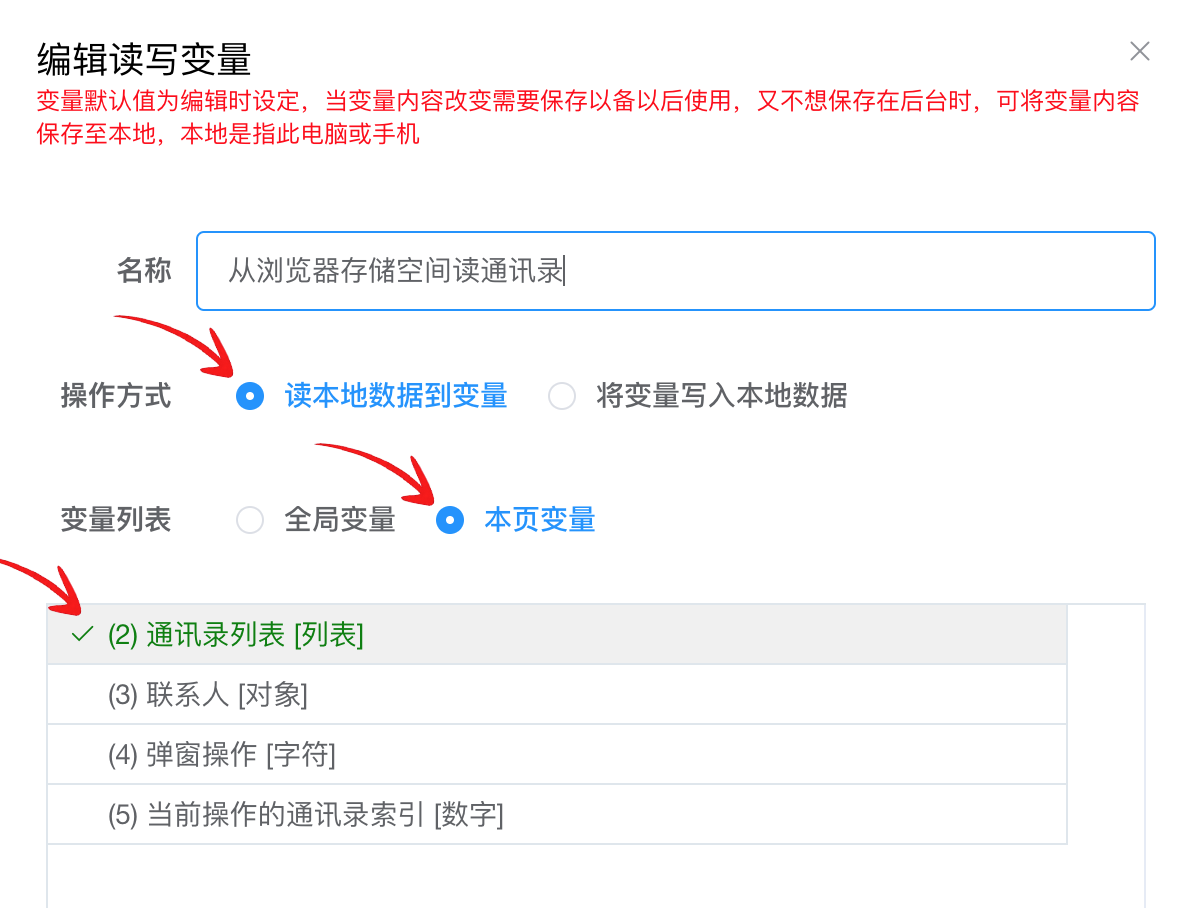Screen dimensions: 1190x908
Task: Click the 名称 field label
Action: [144, 270]
